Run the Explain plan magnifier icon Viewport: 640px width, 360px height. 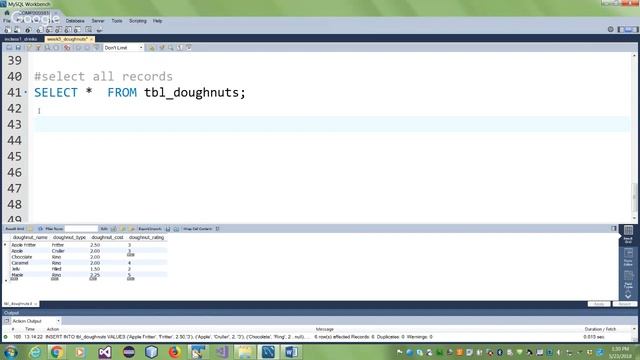coord(47,48)
